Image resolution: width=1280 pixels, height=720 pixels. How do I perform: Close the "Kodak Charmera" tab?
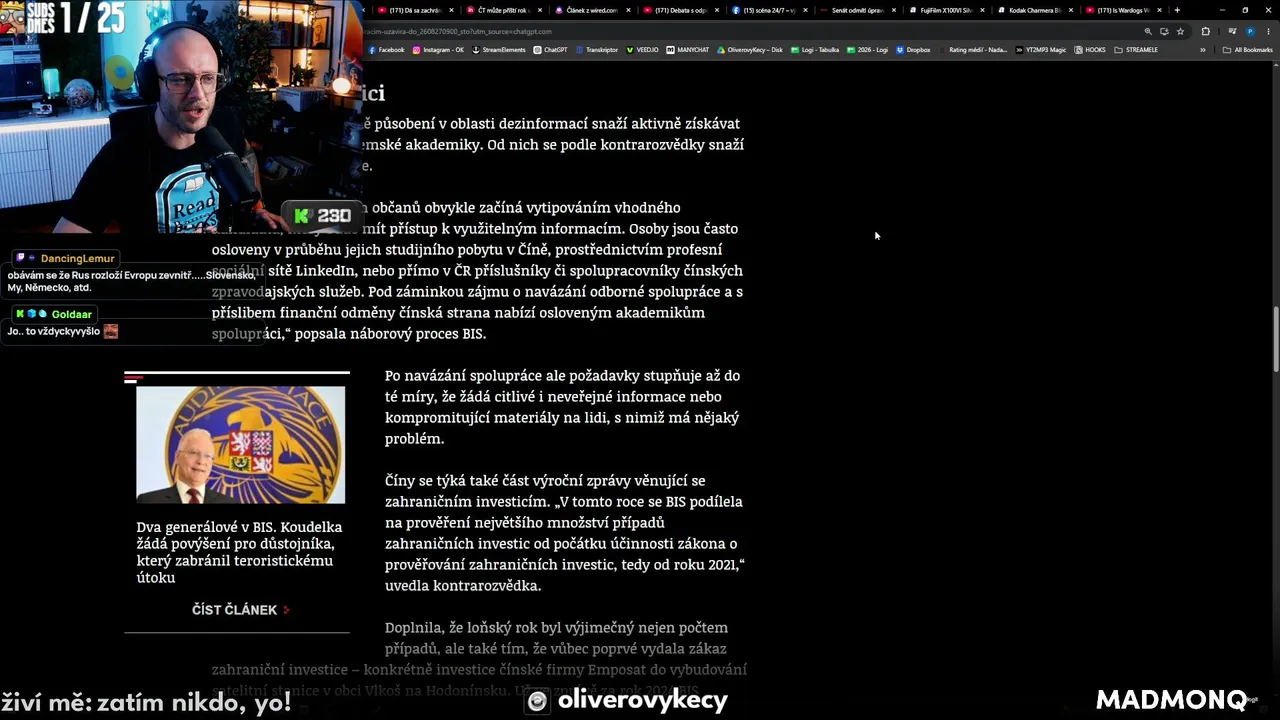[x=1070, y=10]
